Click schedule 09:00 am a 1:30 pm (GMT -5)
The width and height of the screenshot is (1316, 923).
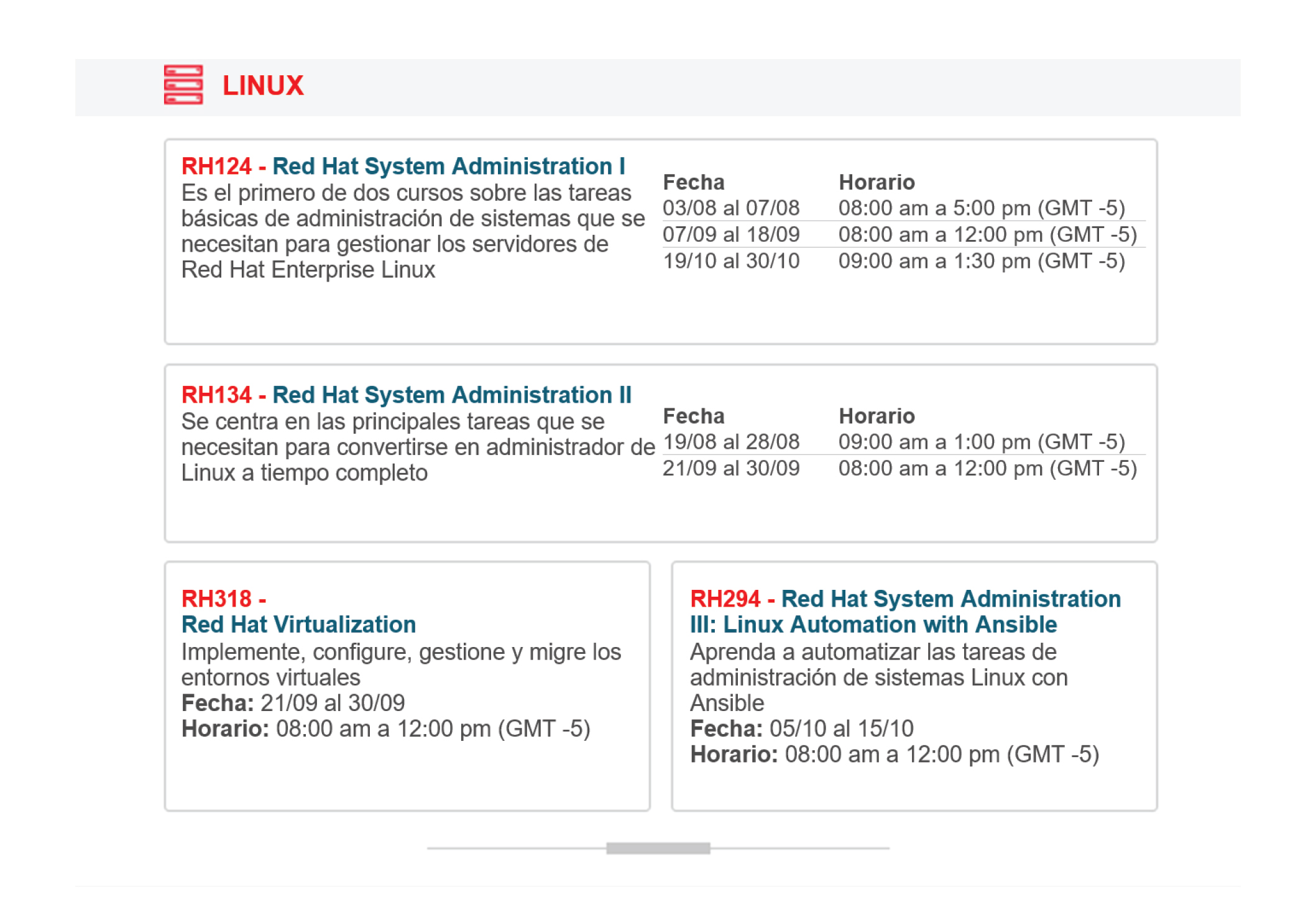click(x=982, y=261)
